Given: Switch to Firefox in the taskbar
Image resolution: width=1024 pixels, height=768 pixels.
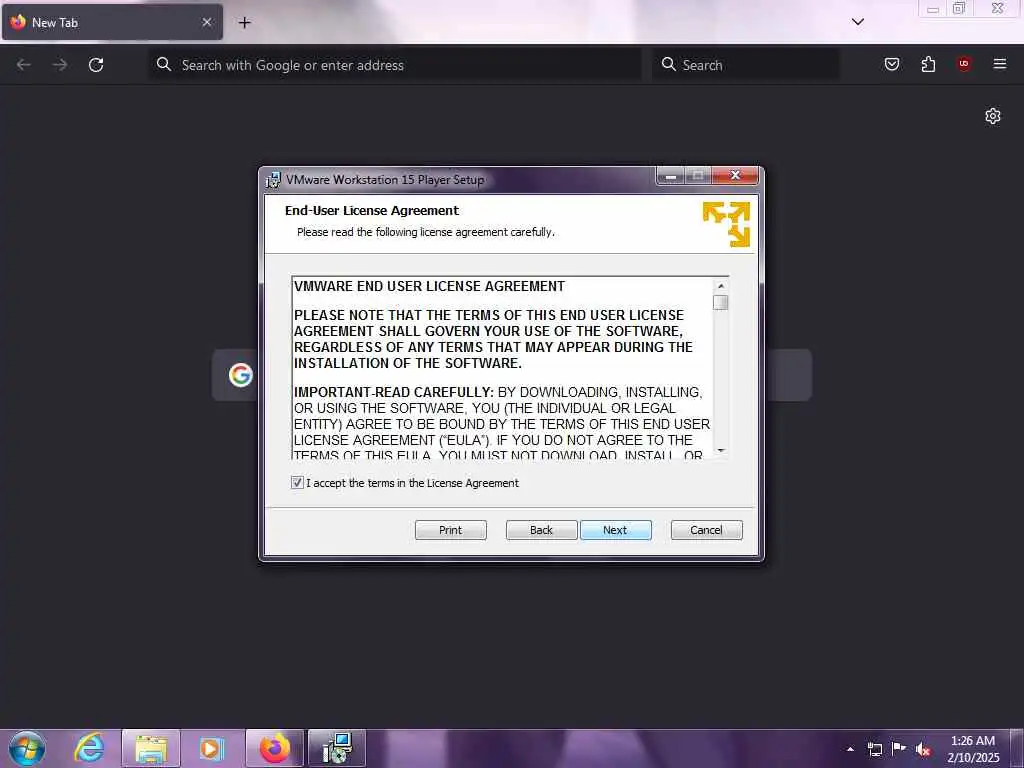Looking at the screenshot, I should pos(275,748).
